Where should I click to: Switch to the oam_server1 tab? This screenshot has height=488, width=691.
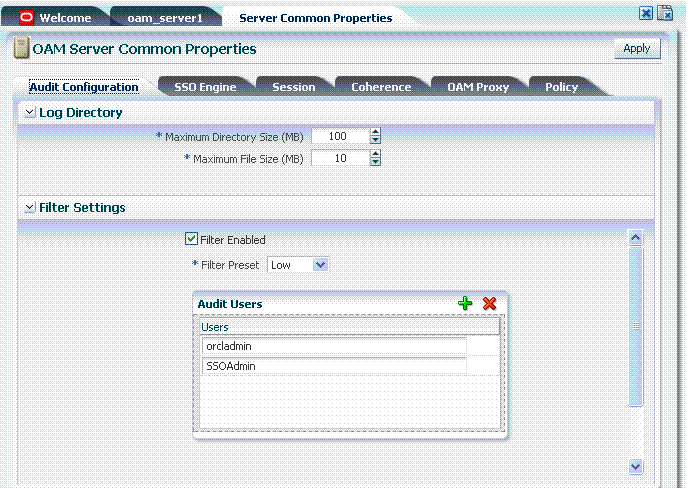165,18
